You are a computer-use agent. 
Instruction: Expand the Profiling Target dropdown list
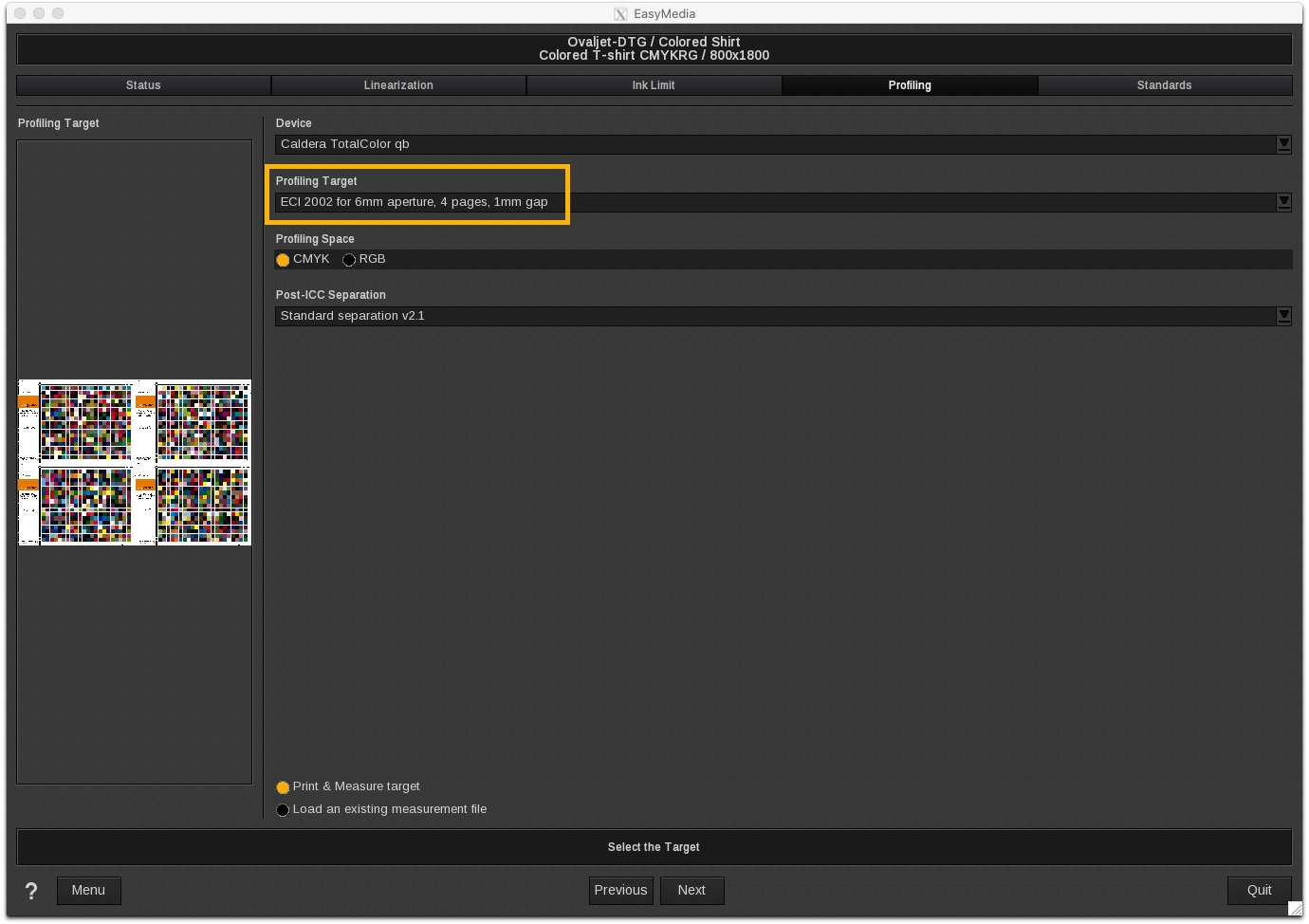pyautogui.click(x=1283, y=202)
